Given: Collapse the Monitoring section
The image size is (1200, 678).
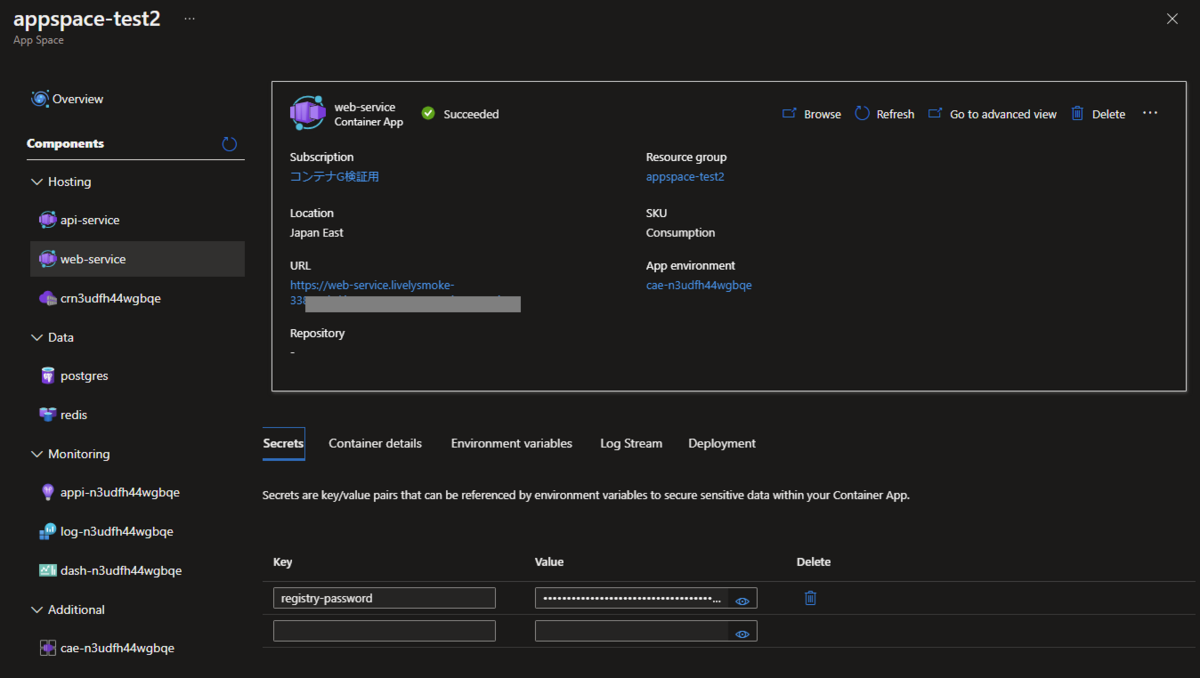Looking at the screenshot, I should (x=37, y=454).
